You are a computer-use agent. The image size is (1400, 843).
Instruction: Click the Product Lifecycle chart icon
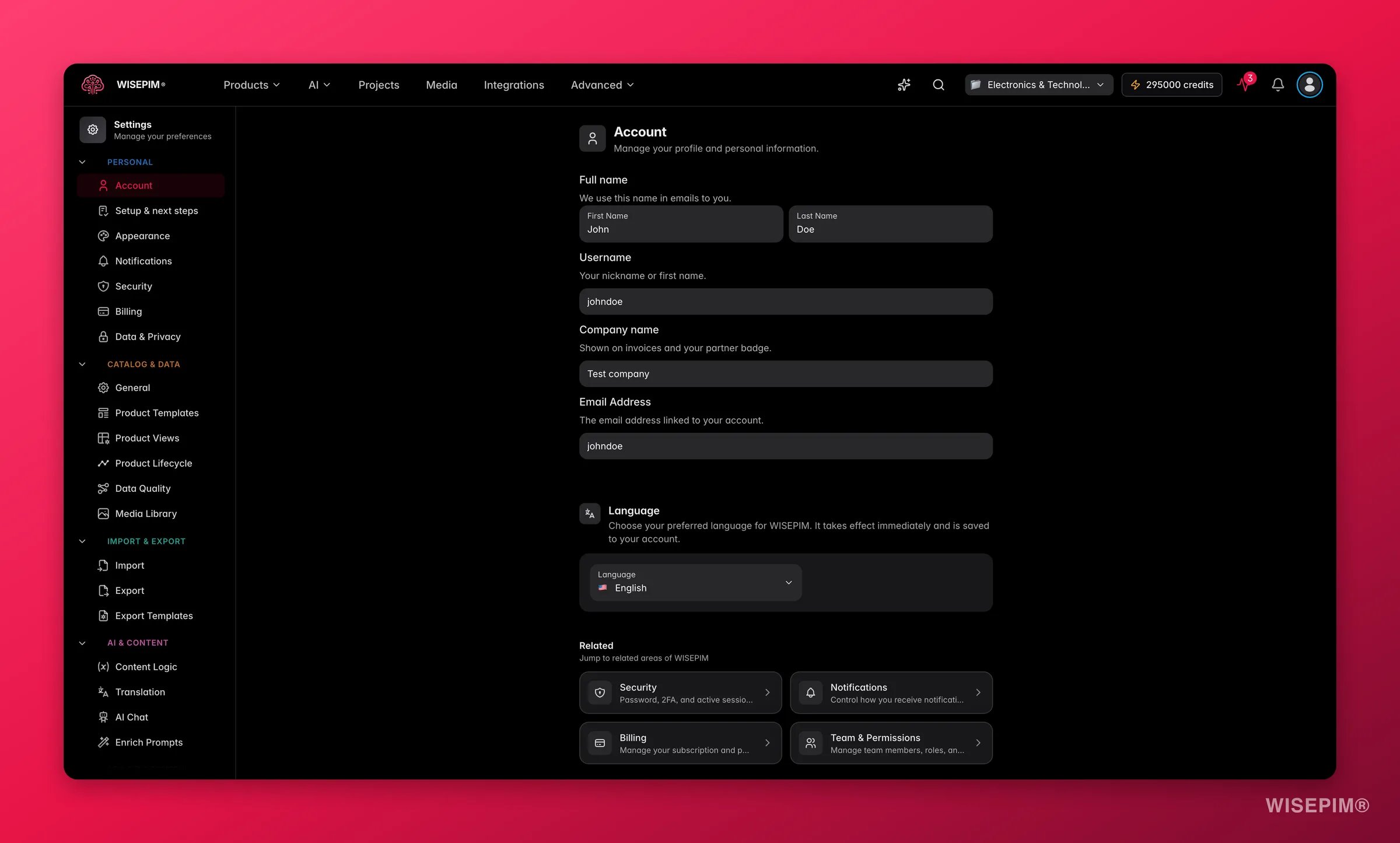pyautogui.click(x=103, y=463)
